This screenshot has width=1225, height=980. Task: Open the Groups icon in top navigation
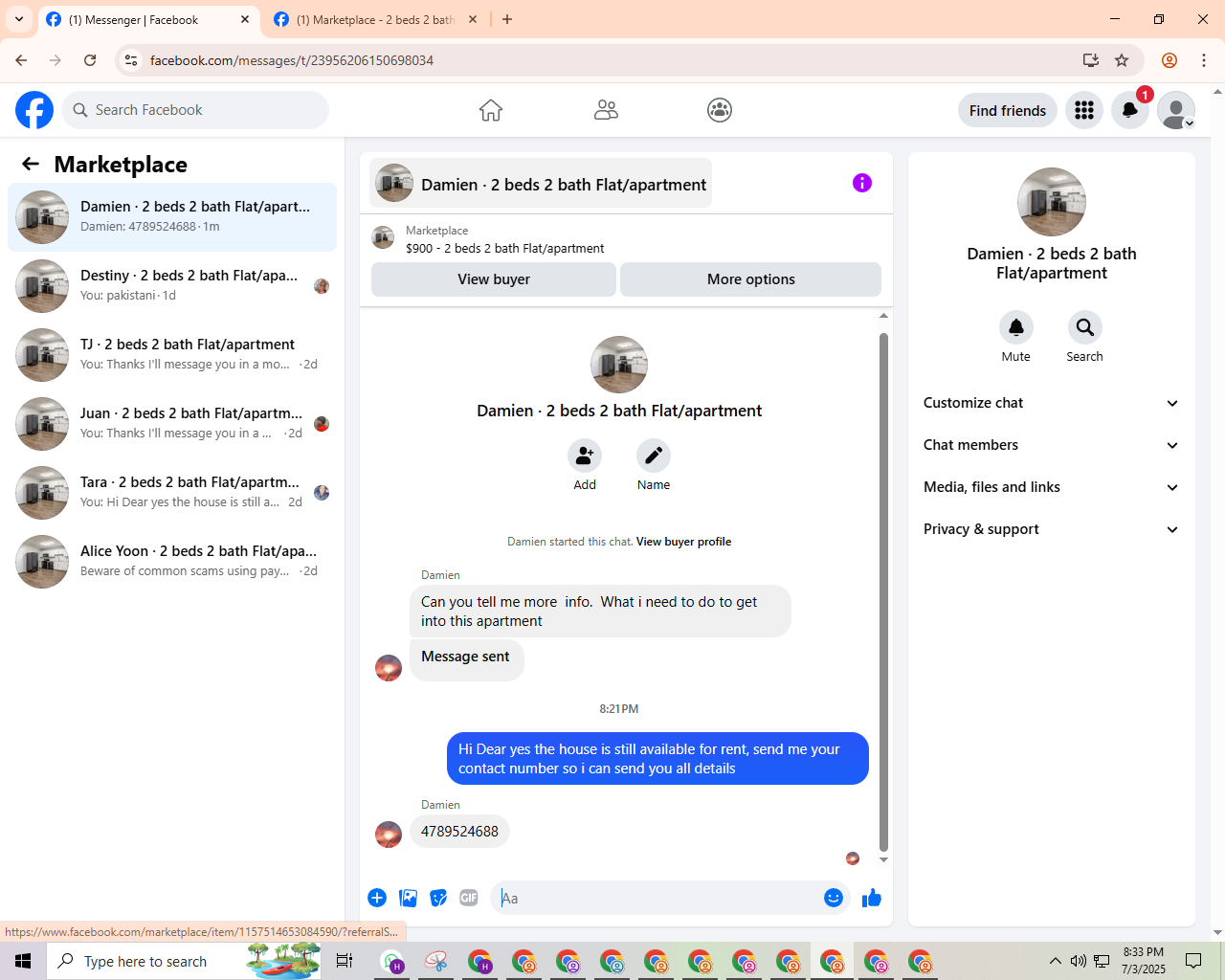tap(720, 110)
